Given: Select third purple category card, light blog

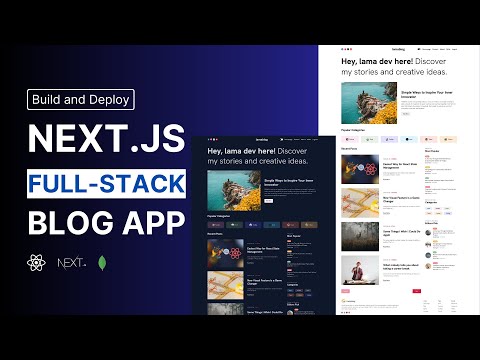Looking at the screenshot, I should 389,139.
